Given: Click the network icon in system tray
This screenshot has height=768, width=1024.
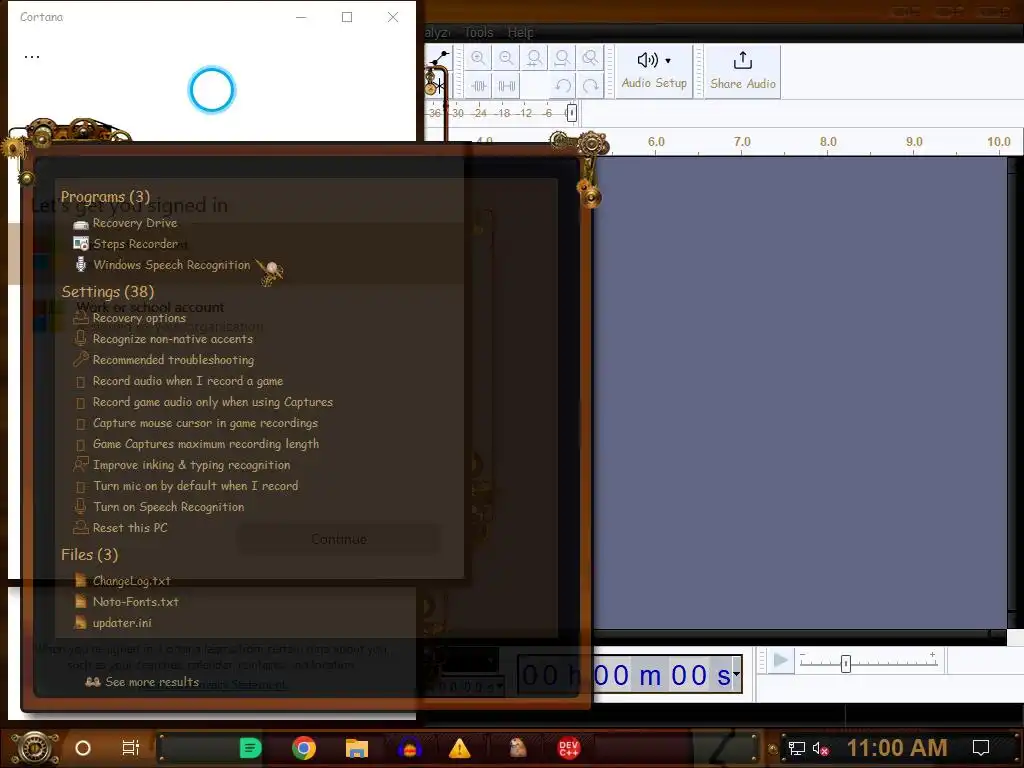Looking at the screenshot, I should point(796,748).
